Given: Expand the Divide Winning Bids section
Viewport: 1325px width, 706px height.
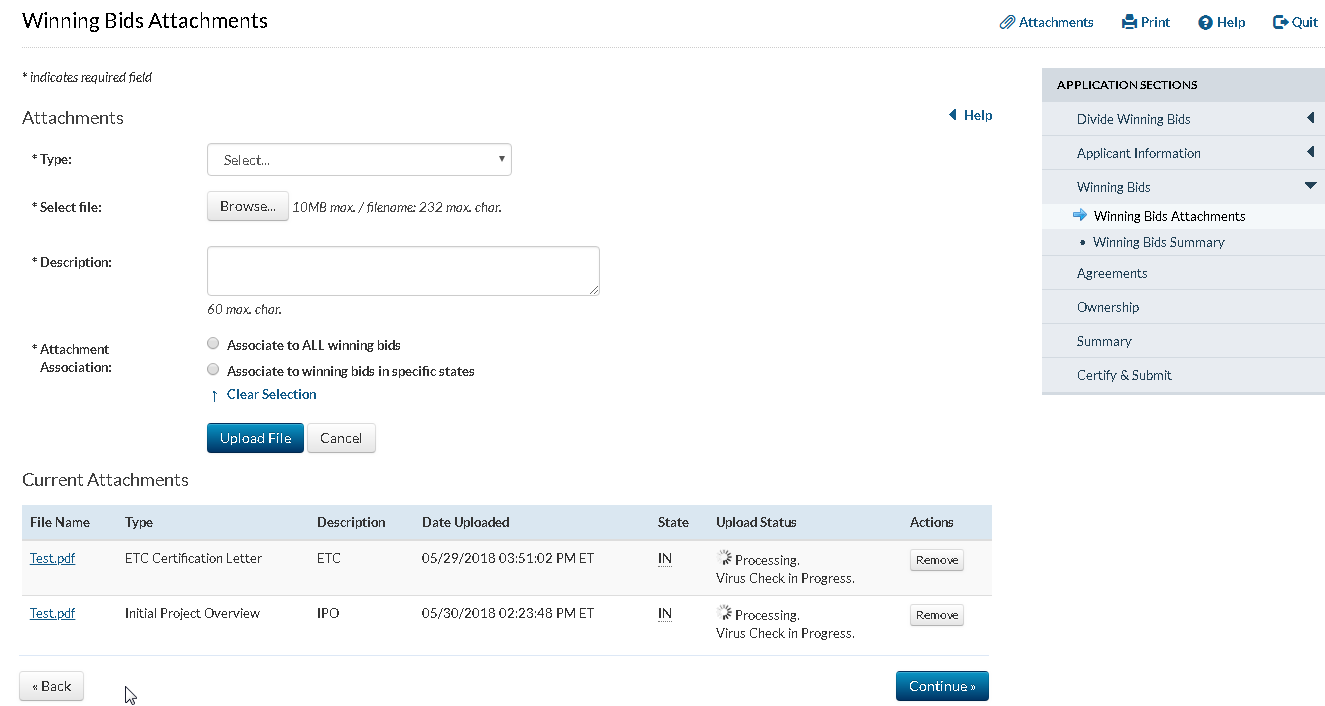Looking at the screenshot, I should [1310, 119].
